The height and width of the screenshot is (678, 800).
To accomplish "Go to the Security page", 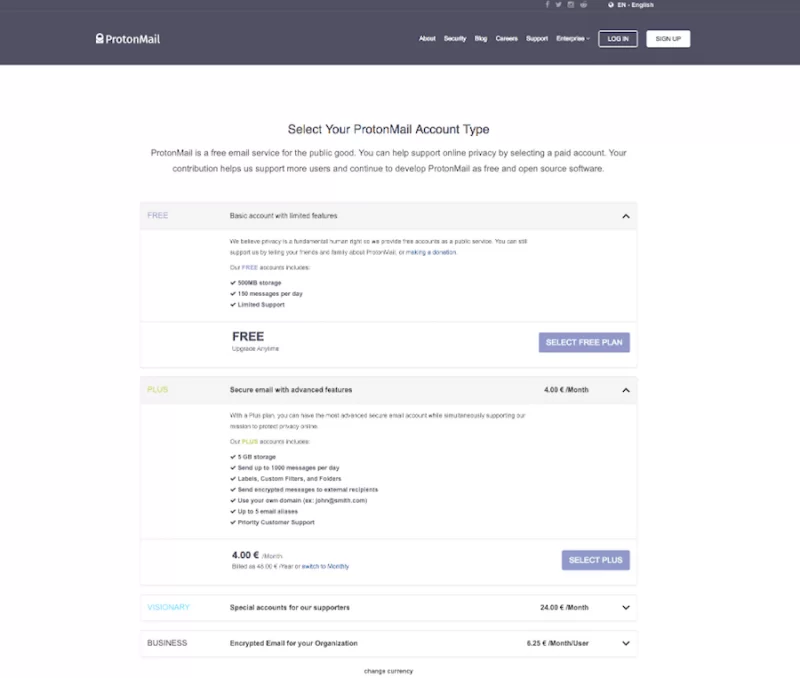I will (455, 38).
